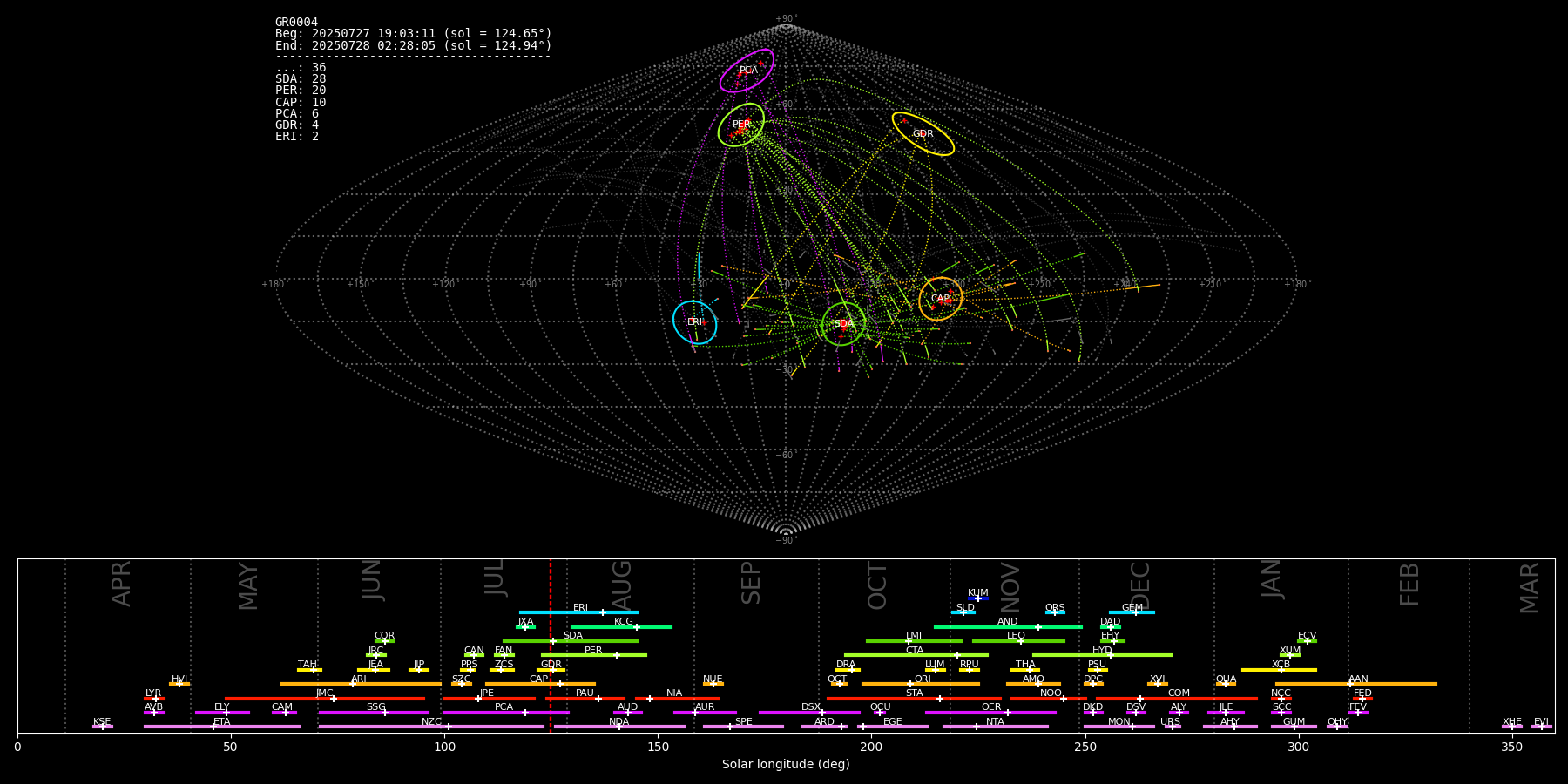This screenshot has width=1568, height=784.
Task: Click the ARI shower bar
Action: 361,684
